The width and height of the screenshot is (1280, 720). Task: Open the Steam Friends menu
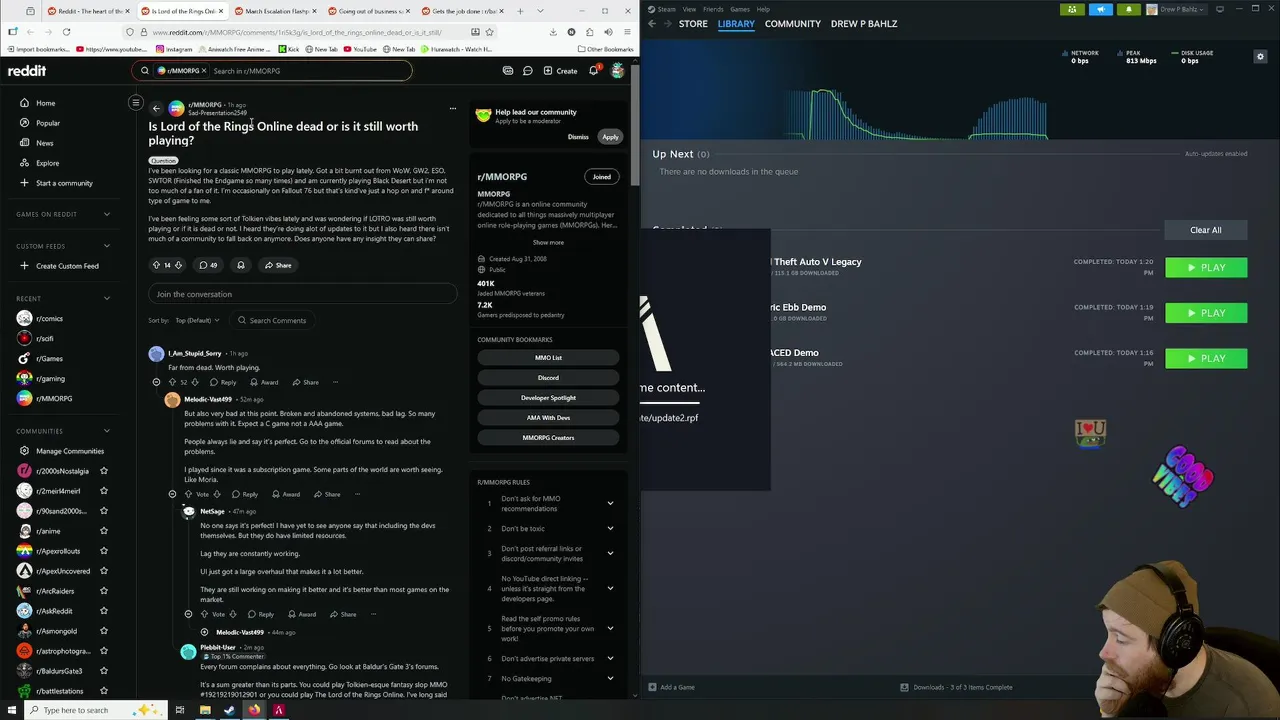coord(713,9)
